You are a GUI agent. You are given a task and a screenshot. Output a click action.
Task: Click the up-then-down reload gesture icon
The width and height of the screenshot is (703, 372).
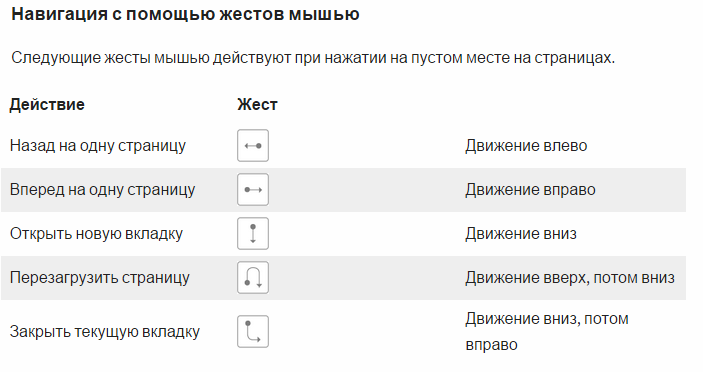point(253,277)
